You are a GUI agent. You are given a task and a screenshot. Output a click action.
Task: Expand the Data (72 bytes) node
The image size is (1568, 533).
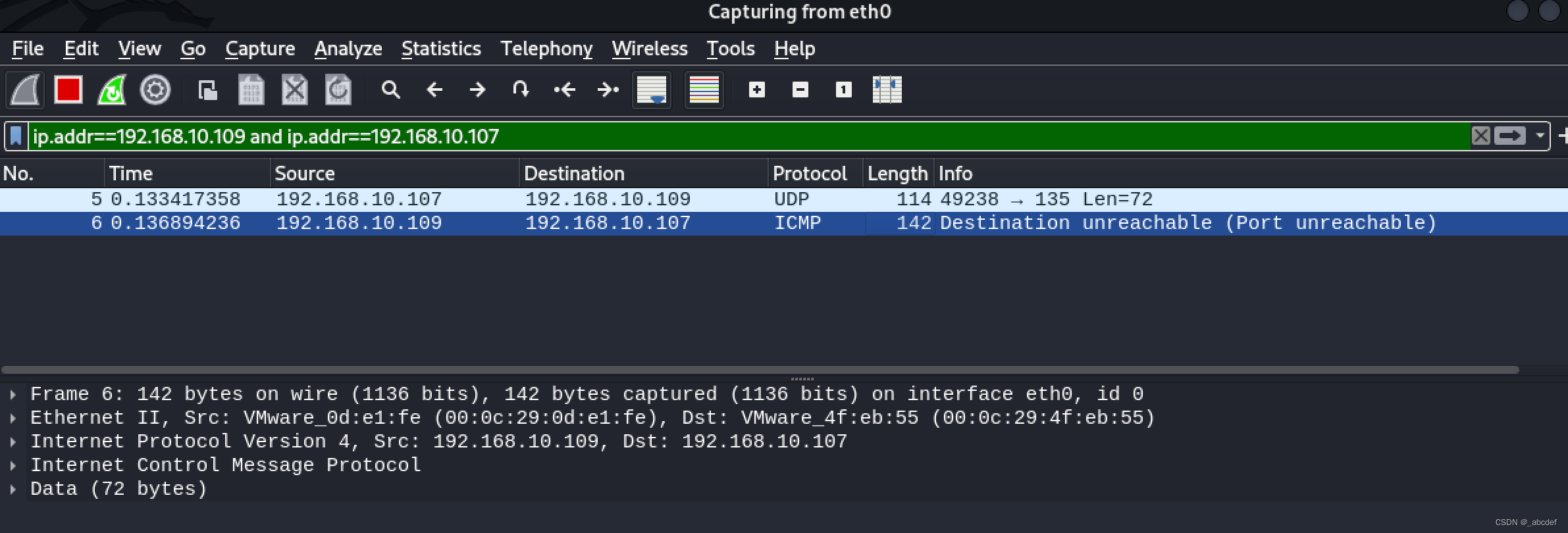[x=13, y=490]
